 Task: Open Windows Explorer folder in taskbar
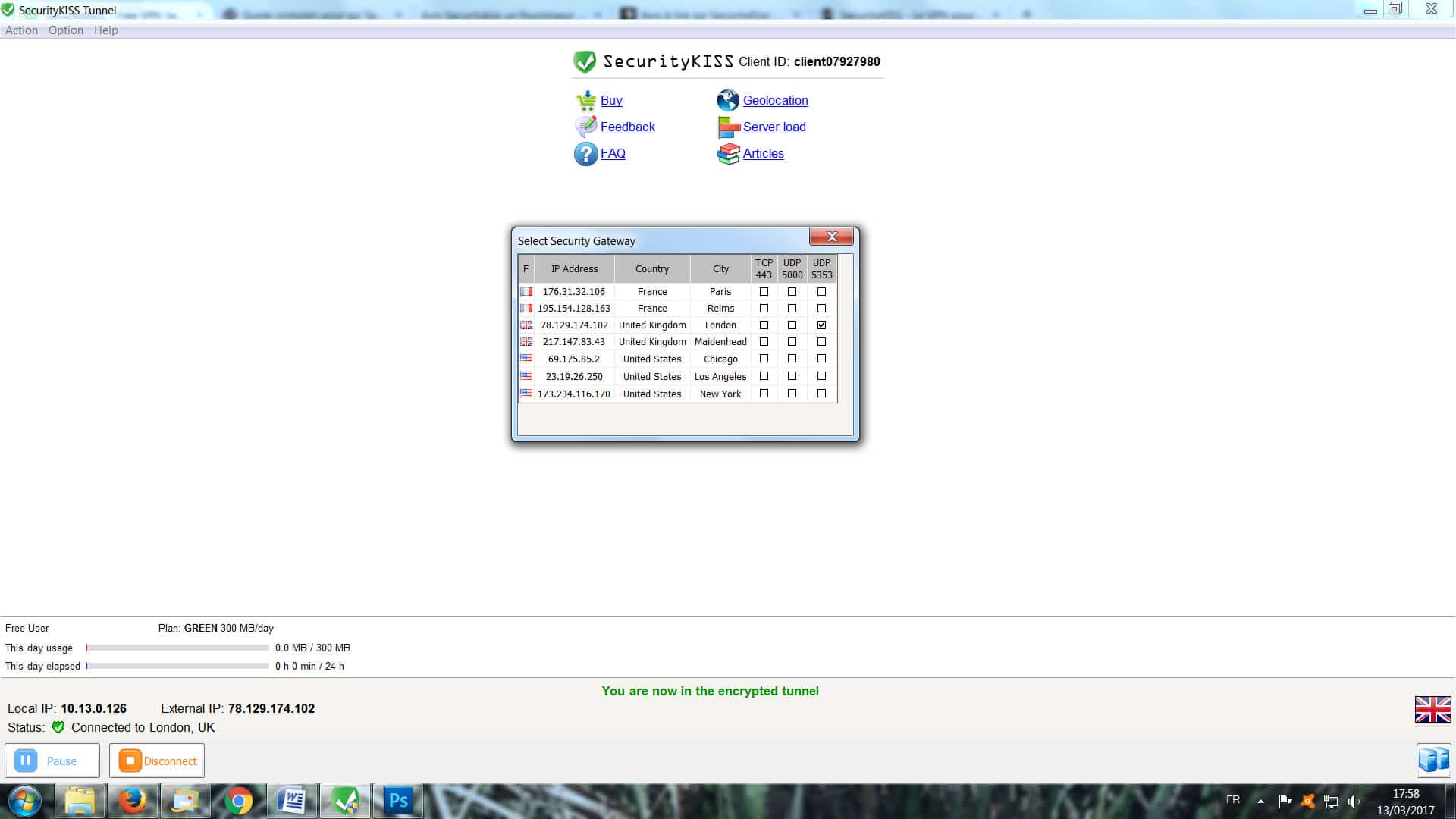coord(79,801)
